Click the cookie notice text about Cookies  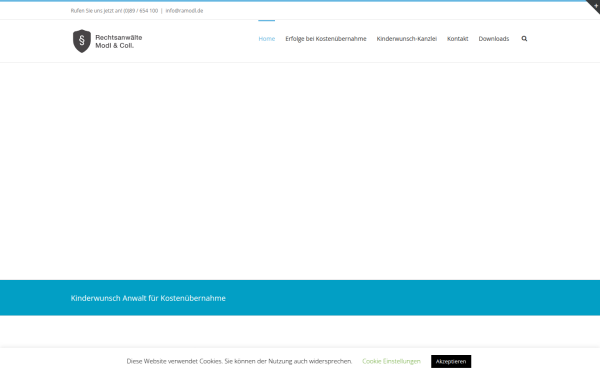[x=239, y=361]
